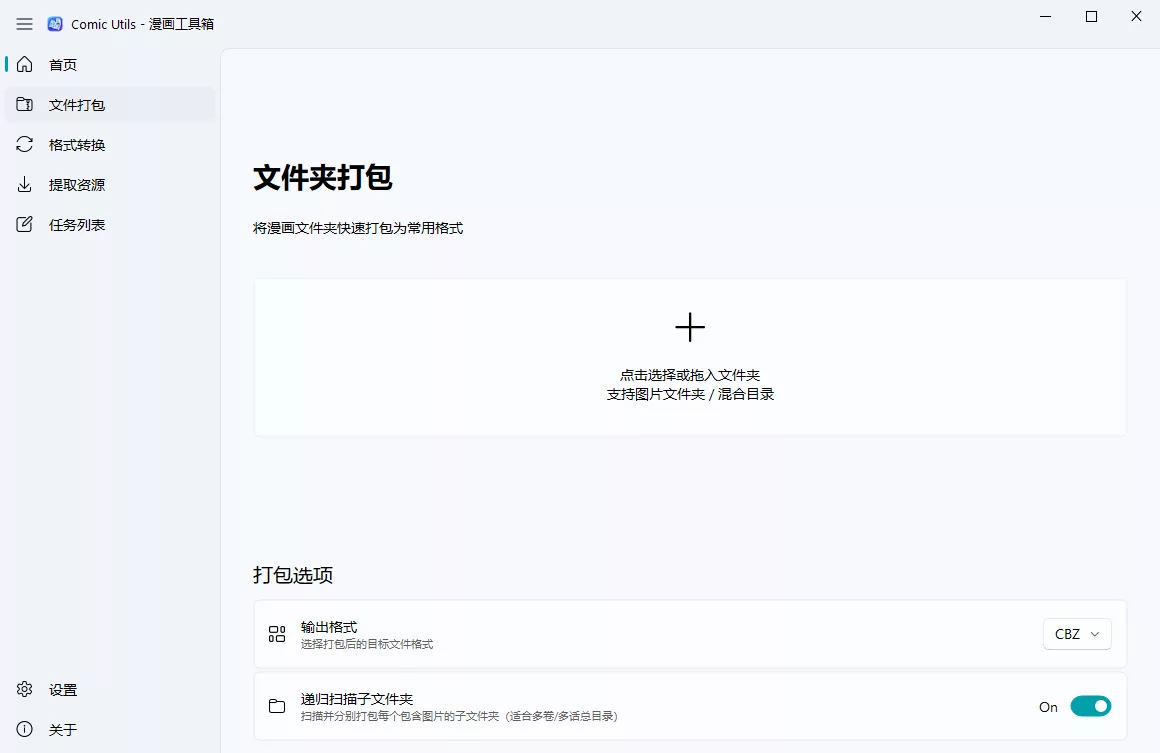Click the 点击选择或拖入文件夹 drop area text

[689, 375]
